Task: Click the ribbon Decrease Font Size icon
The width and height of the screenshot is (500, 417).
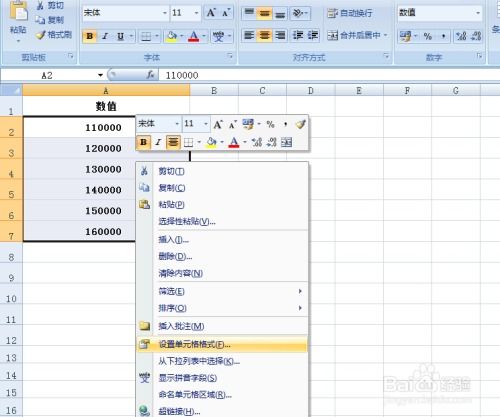Action: [x=226, y=13]
